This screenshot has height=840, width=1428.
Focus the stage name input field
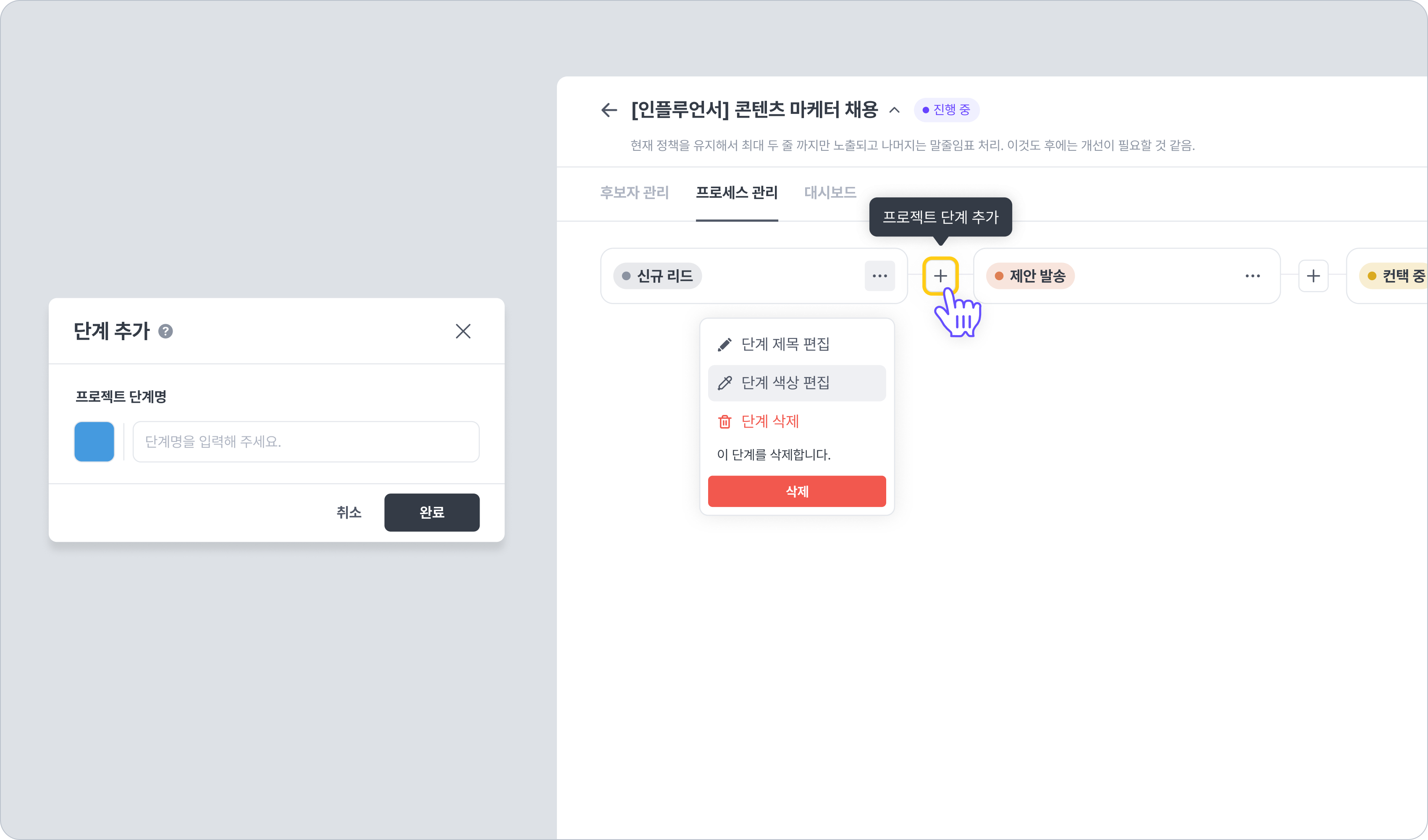coord(305,441)
